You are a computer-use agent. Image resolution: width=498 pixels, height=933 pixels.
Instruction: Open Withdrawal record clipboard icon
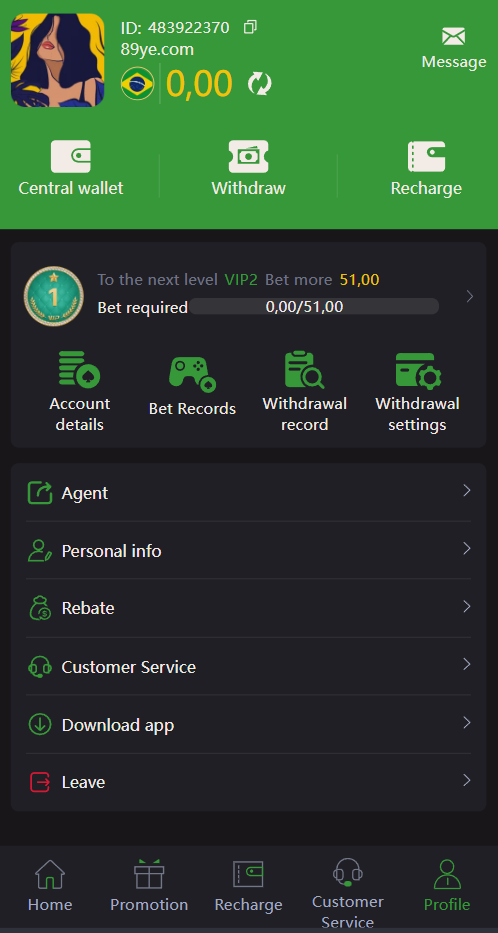[x=304, y=370]
